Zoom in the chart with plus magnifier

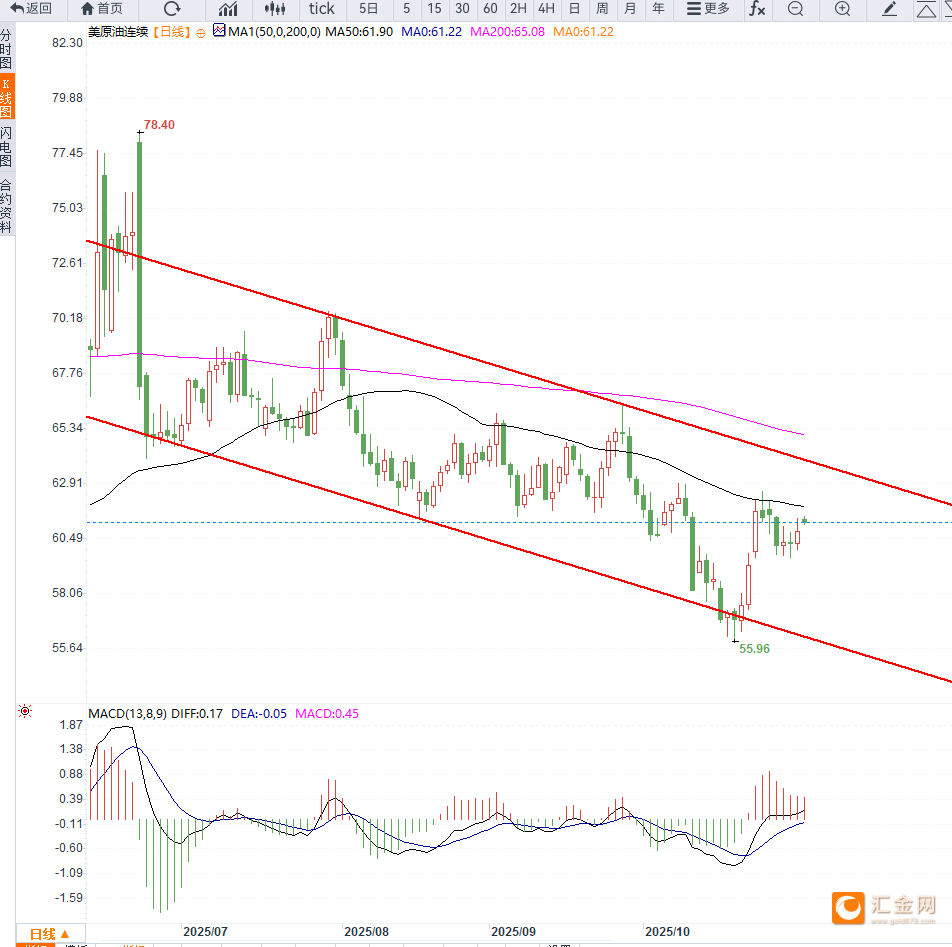click(x=842, y=8)
